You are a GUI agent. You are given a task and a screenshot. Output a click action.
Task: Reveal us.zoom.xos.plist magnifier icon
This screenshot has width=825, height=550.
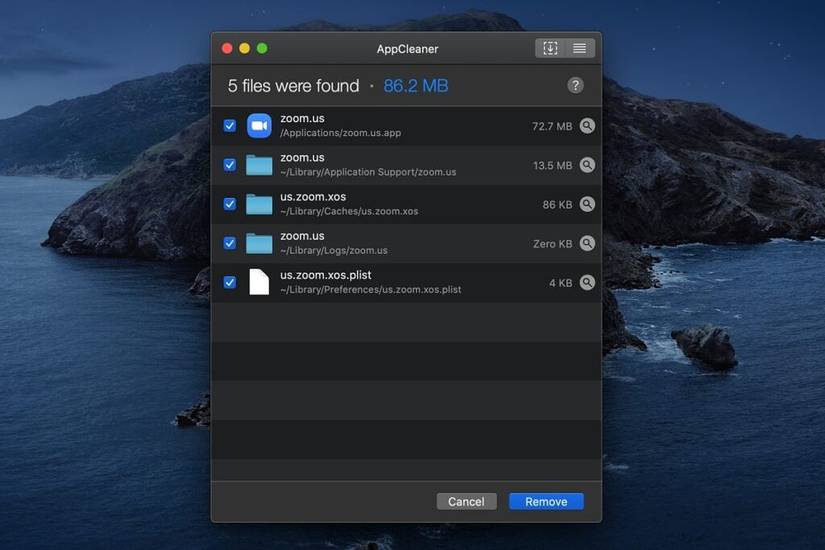(587, 283)
